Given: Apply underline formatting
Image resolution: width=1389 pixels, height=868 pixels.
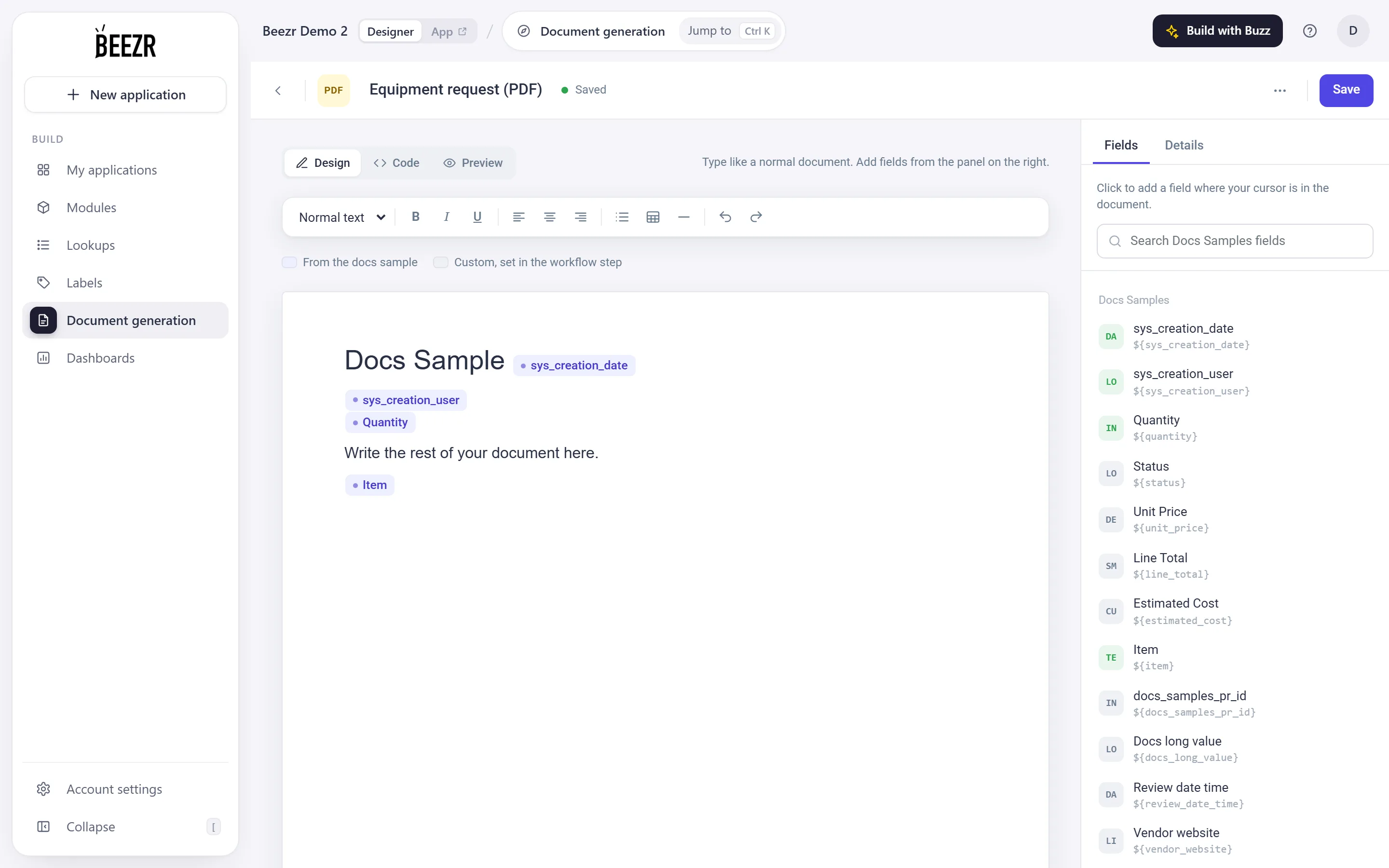Looking at the screenshot, I should point(477,217).
